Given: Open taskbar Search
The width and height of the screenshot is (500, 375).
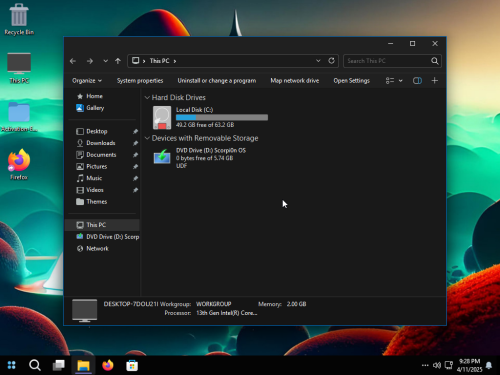Looking at the screenshot, I should pos(35,365).
